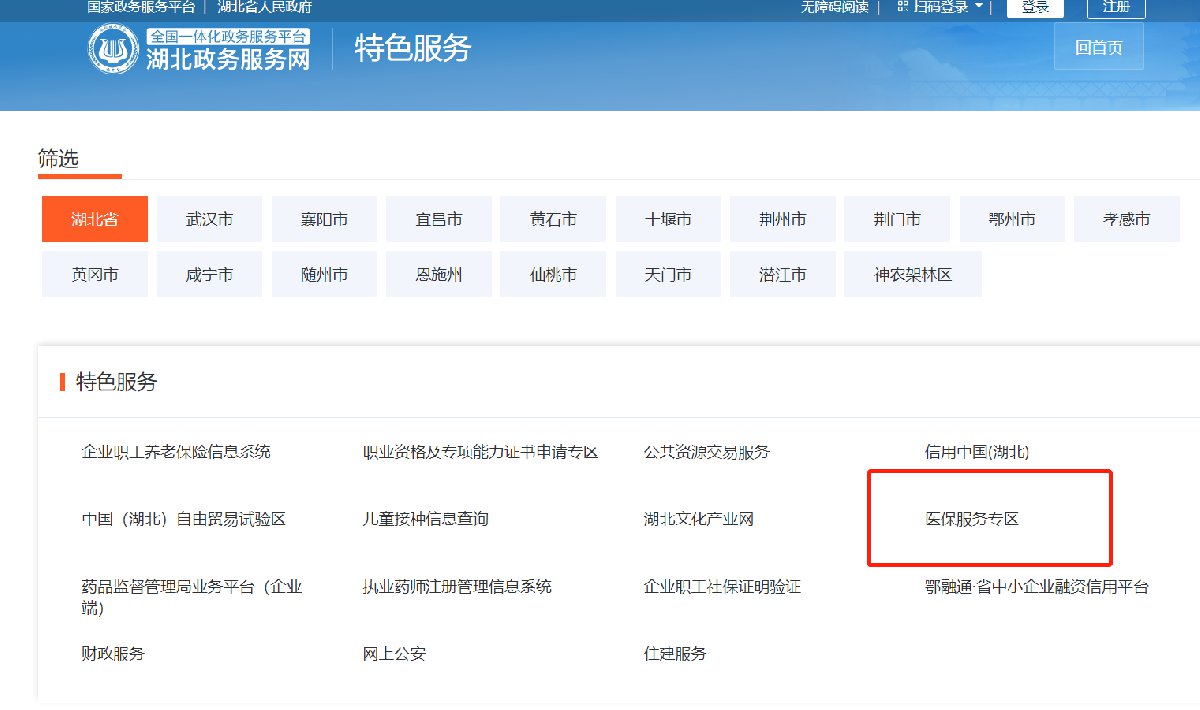Image resolution: width=1200 pixels, height=710 pixels.
Task: Open 国家政务服务平台 link
Action: tap(141, 7)
